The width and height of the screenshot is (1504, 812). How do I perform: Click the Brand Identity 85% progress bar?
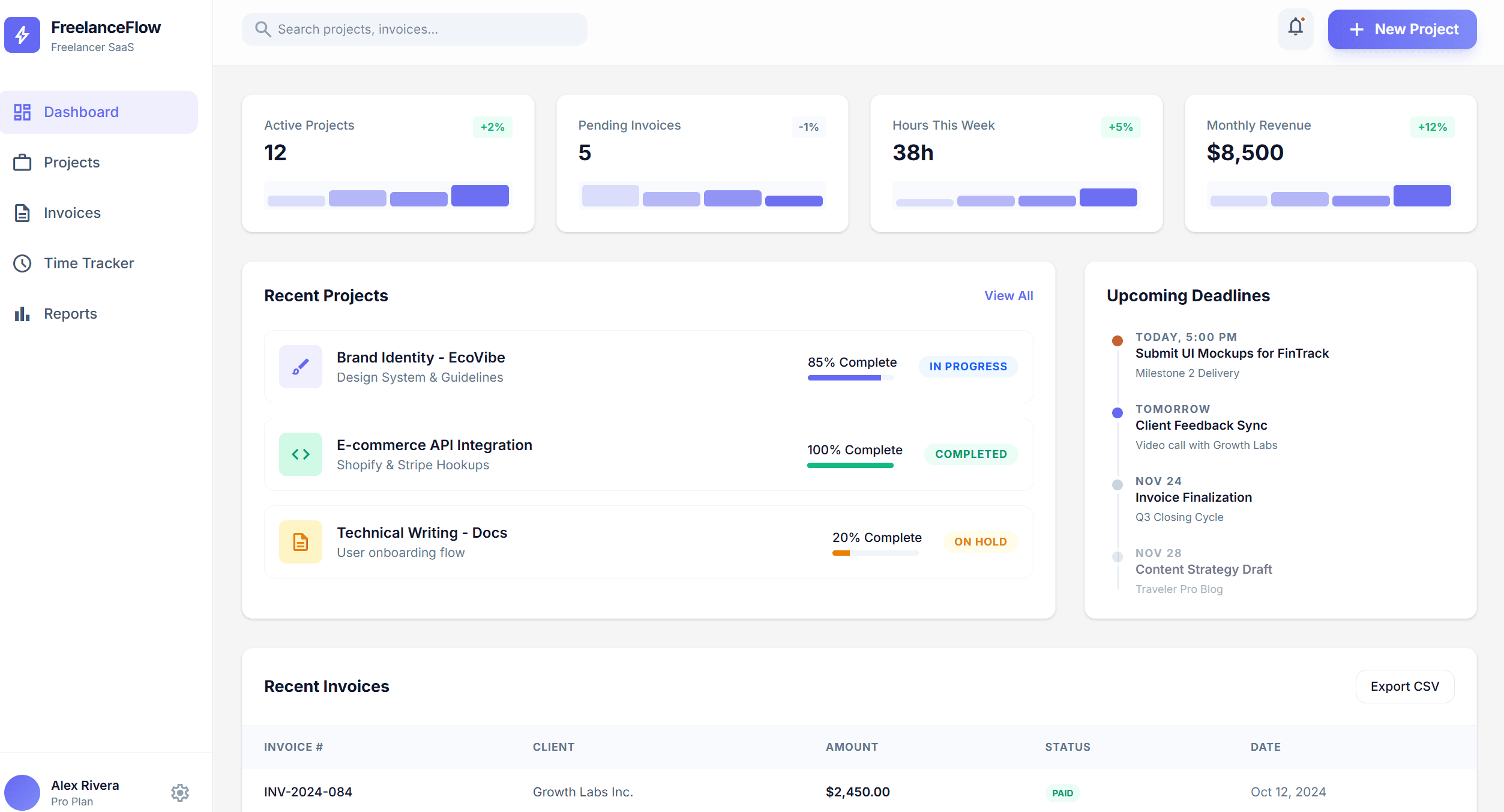pyautogui.click(x=850, y=377)
